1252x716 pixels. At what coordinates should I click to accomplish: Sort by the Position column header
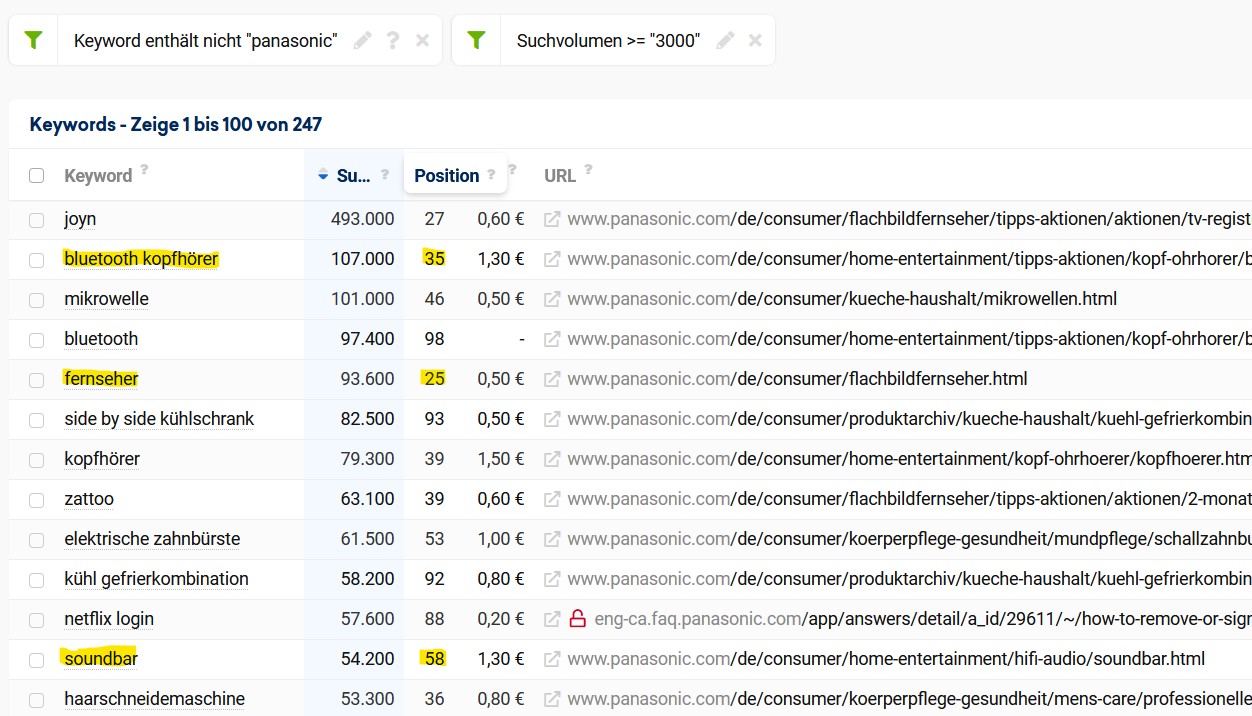446,176
